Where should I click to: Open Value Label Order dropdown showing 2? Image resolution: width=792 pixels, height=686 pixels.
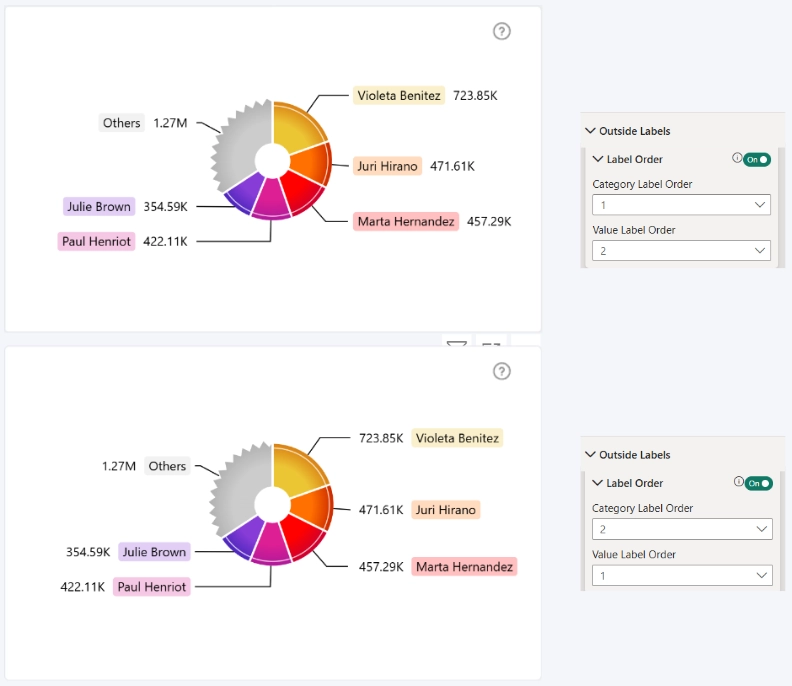click(x=681, y=251)
